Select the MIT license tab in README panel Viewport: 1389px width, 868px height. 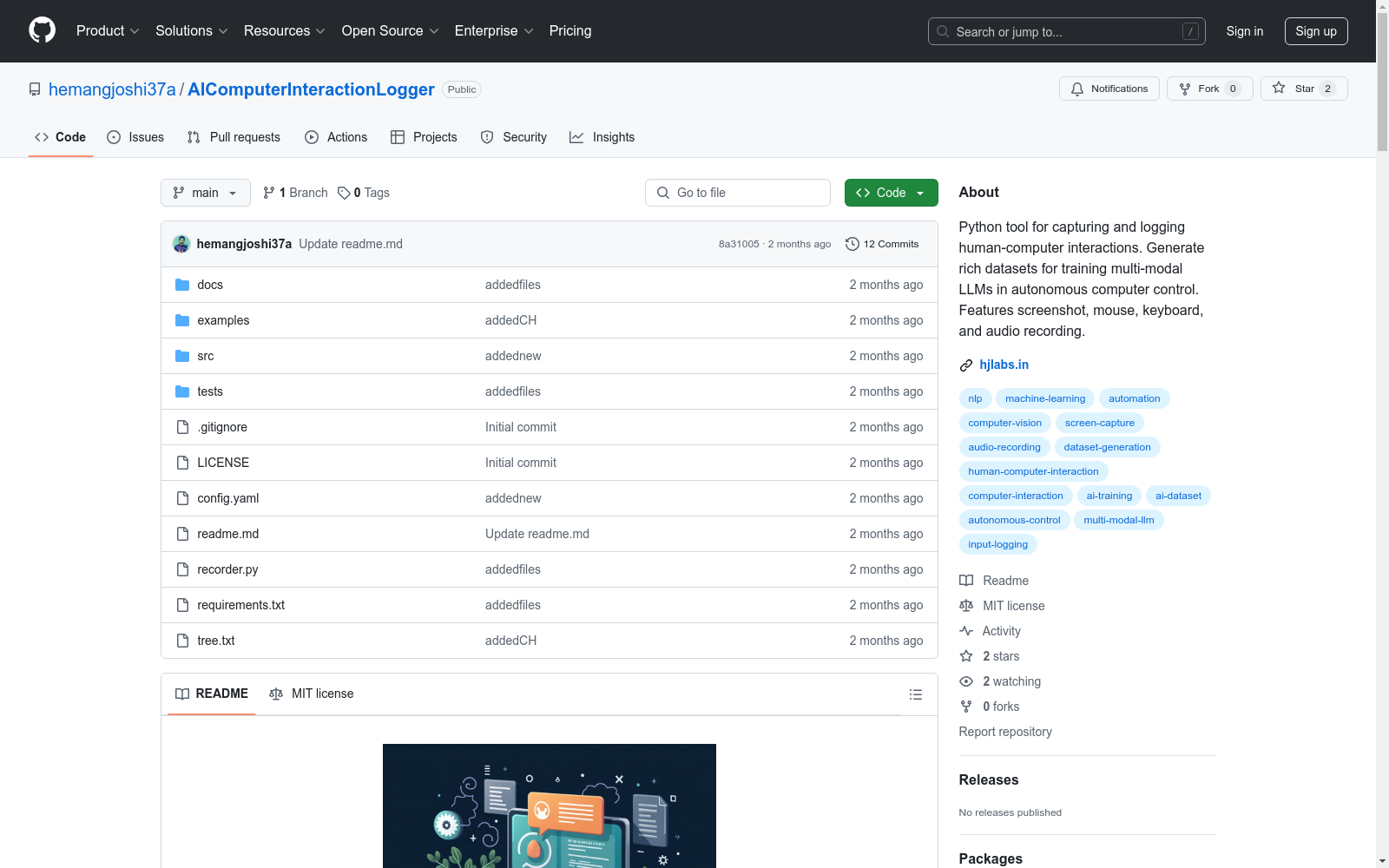pos(312,694)
